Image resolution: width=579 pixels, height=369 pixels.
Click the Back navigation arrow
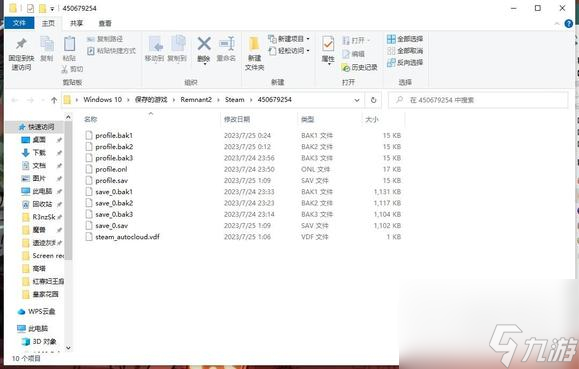pyautogui.click(x=14, y=100)
